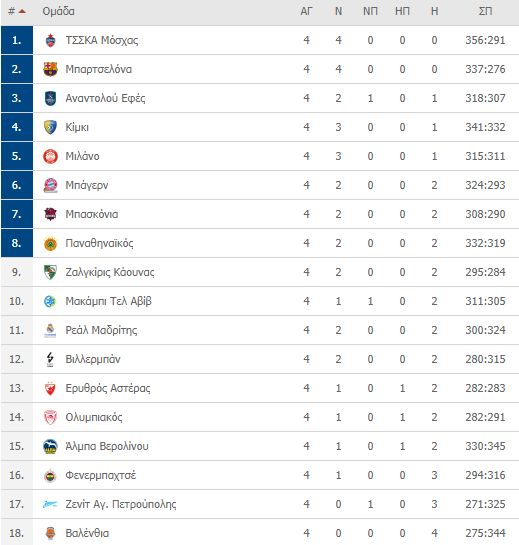Sort by the ΣΠ column header
The width and height of the screenshot is (519, 545).
(485, 11)
